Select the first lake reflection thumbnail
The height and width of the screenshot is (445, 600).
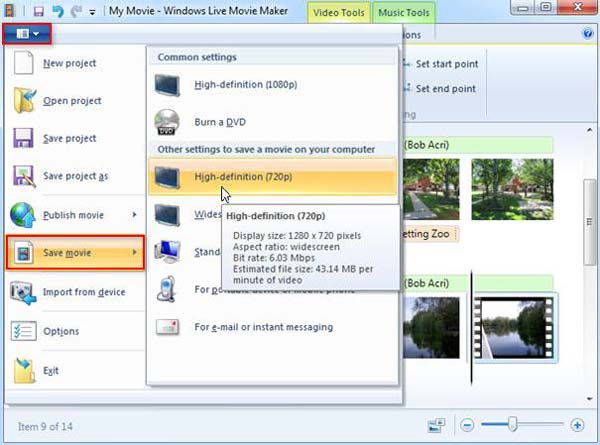pyautogui.click(x=431, y=328)
